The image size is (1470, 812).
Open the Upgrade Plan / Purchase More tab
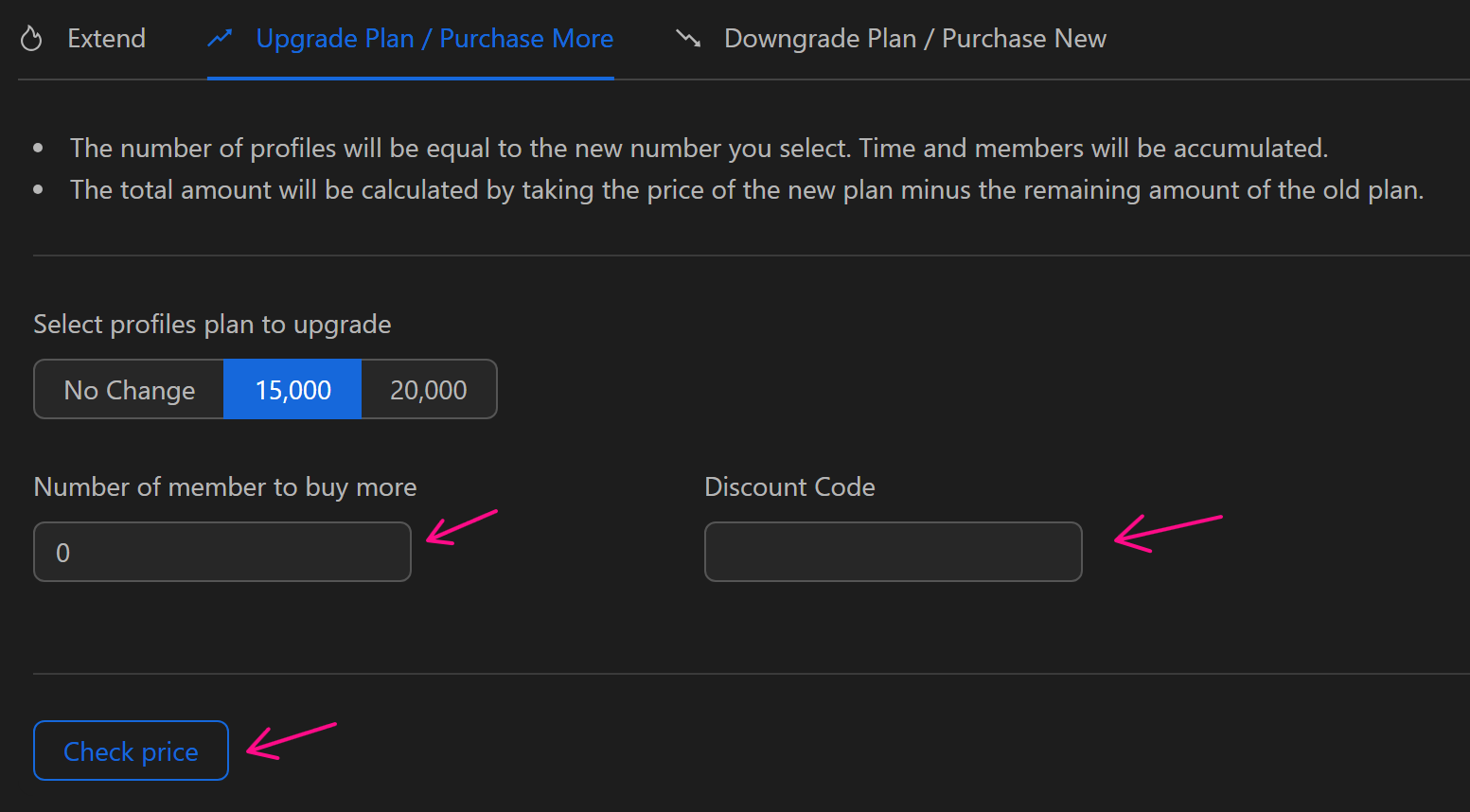pyautogui.click(x=434, y=39)
